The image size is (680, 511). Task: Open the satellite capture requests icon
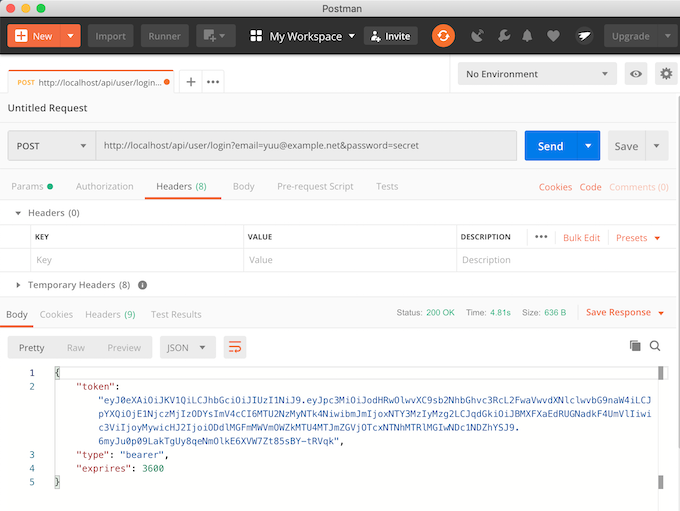(x=477, y=36)
